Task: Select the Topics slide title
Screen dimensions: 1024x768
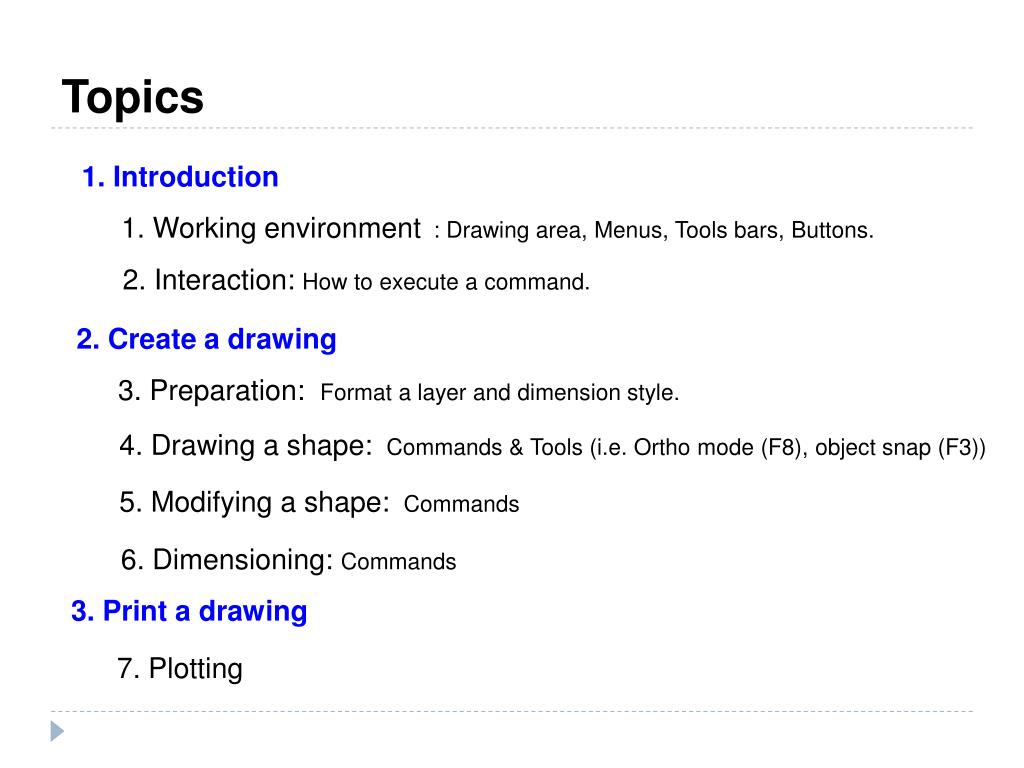Action: click(x=133, y=97)
